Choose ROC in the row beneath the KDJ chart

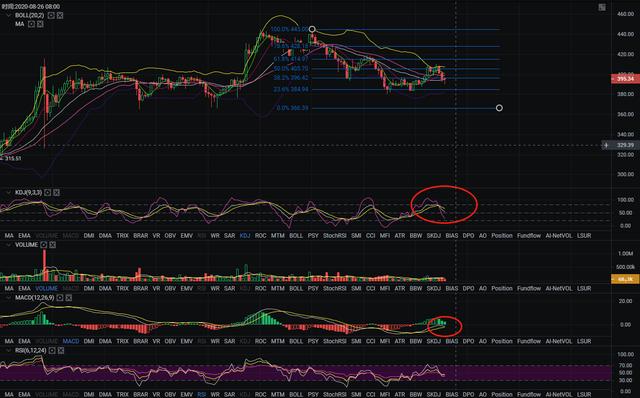(260, 236)
